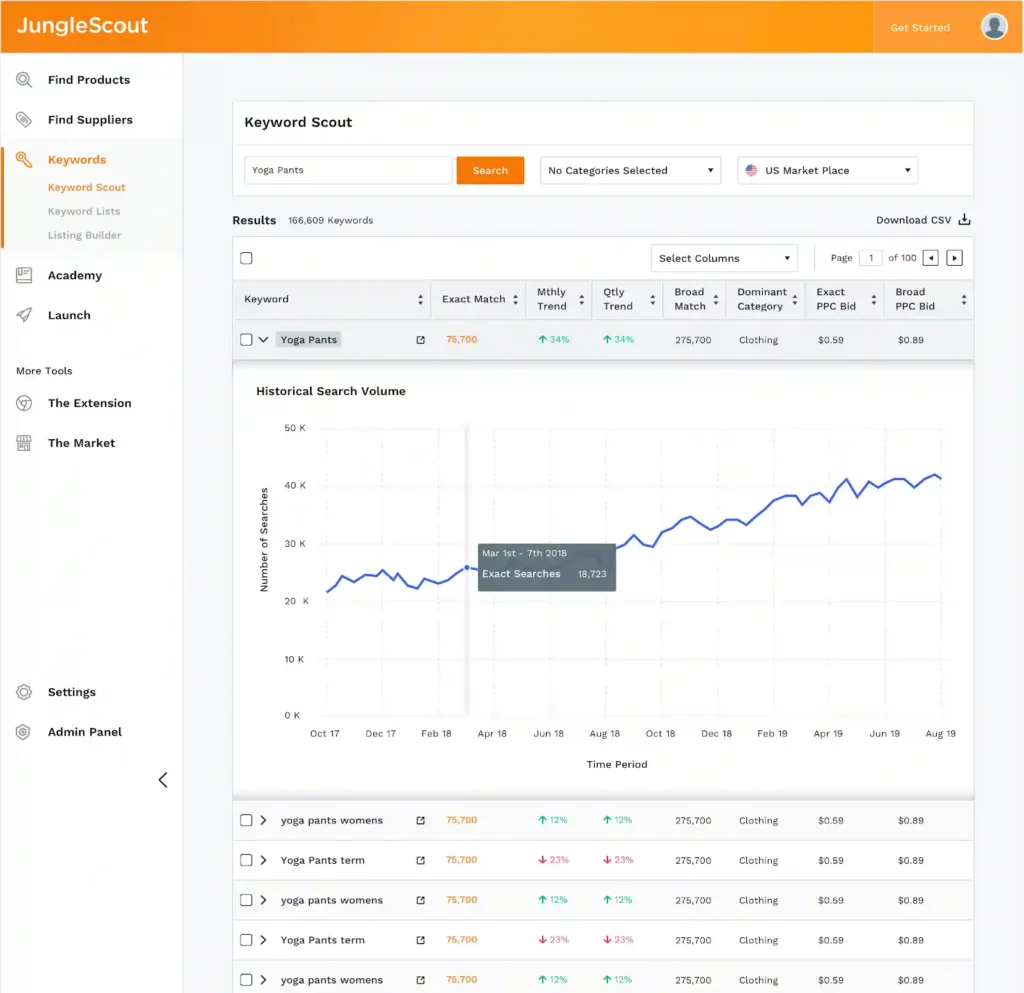1024x993 pixels.
Task: Click the Download CSV link
Action: (922, 220)
